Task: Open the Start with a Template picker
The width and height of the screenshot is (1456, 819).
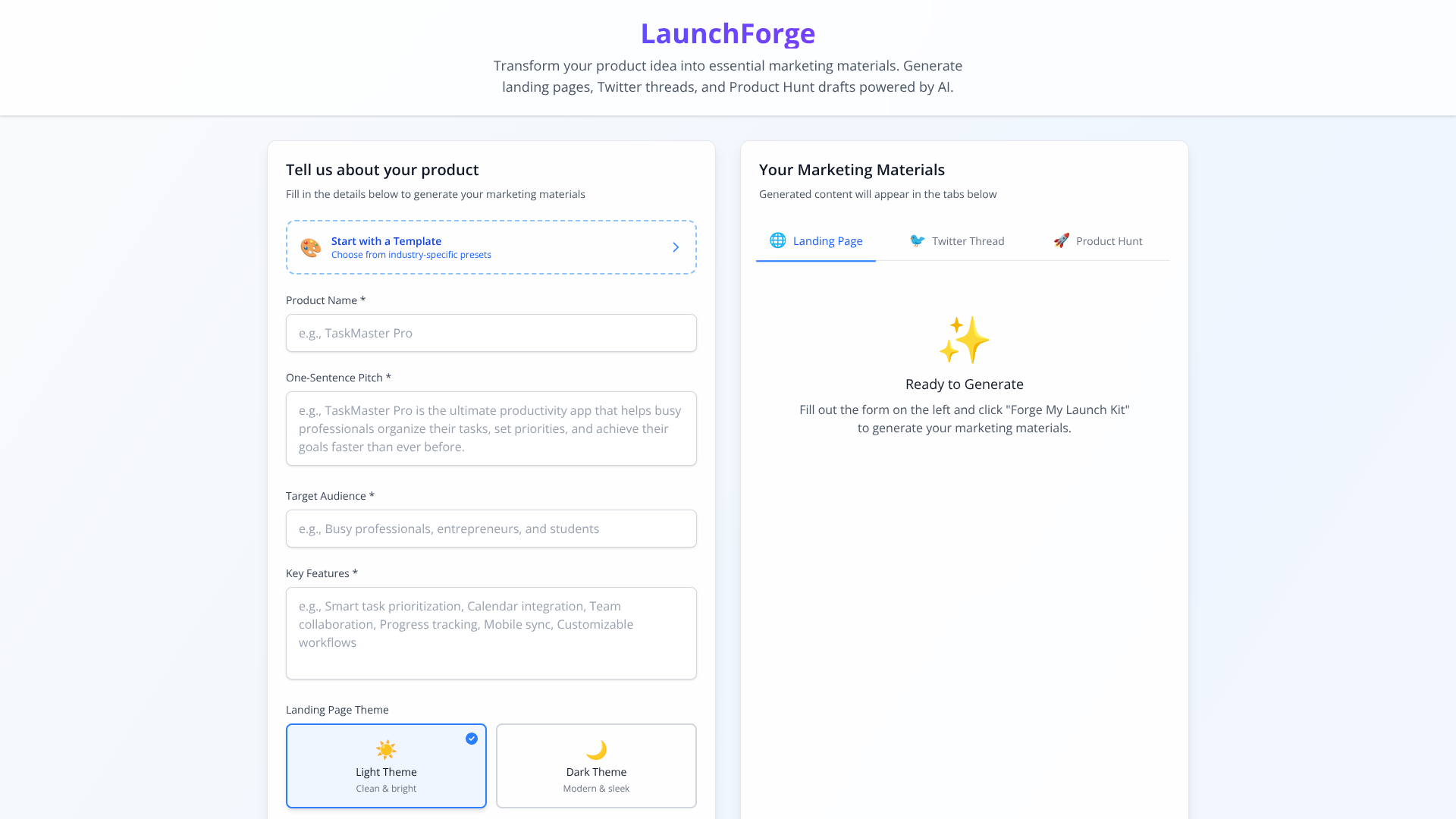Action: coord(491,247)
